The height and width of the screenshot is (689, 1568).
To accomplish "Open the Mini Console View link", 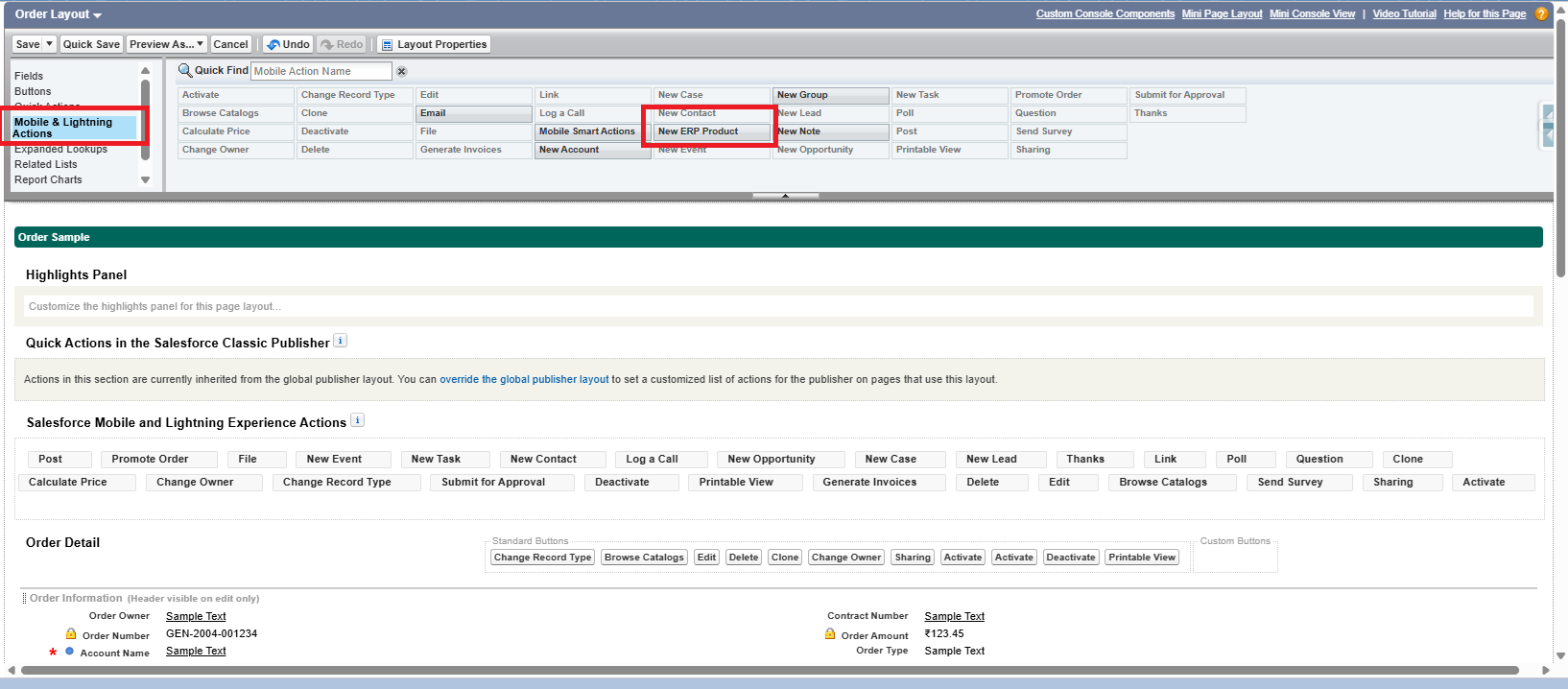I will pyautogui.click(x=1312, y=13).
